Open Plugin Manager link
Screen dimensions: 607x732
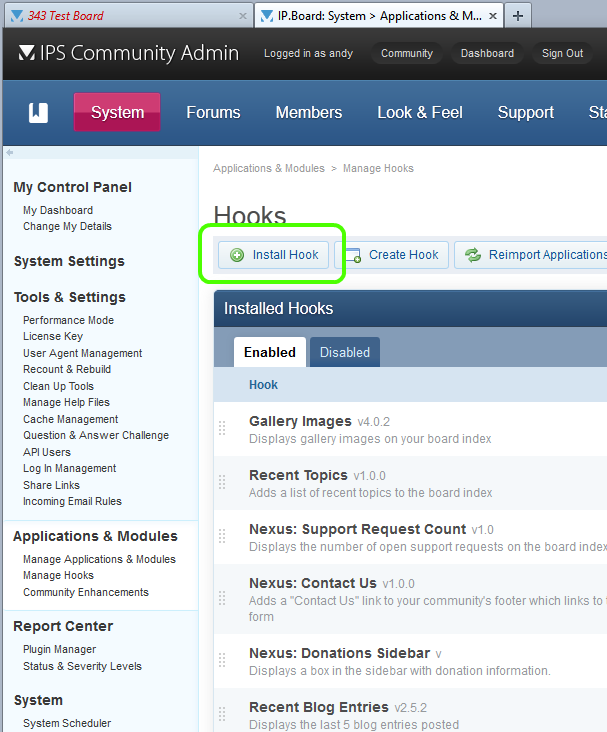(59, 649)
